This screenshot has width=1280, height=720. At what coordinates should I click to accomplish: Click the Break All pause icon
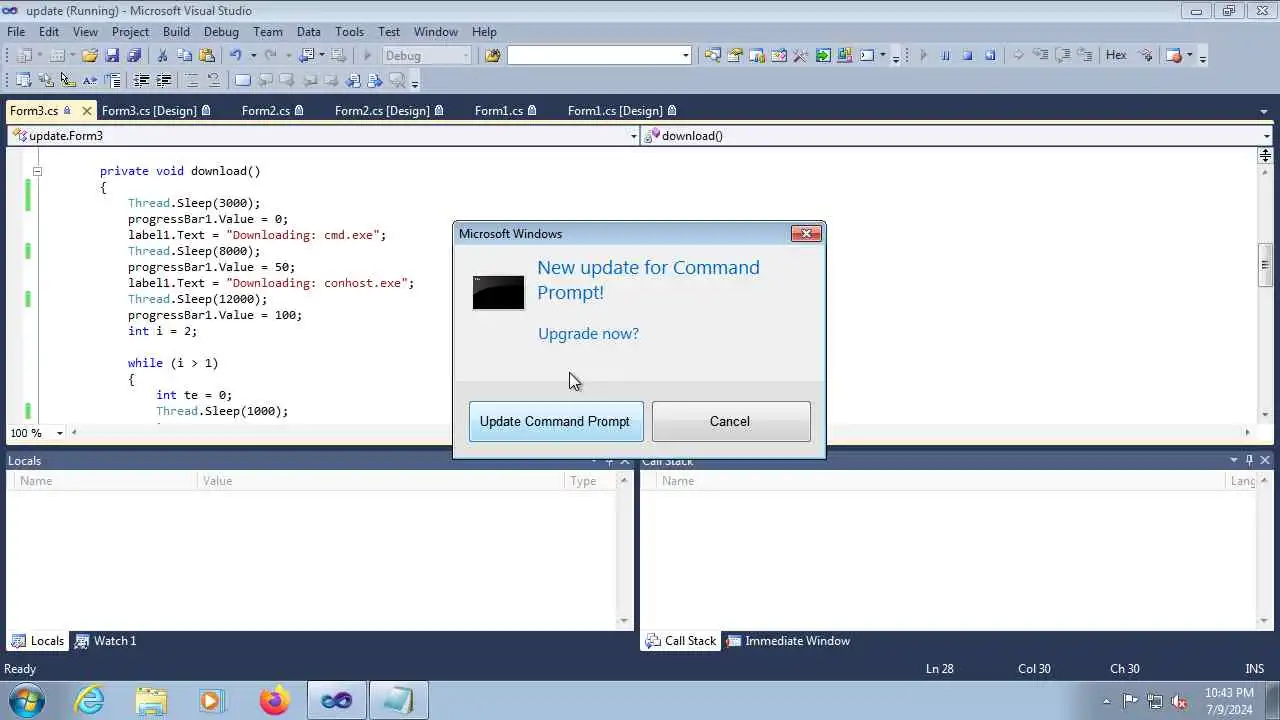(945, 55)
